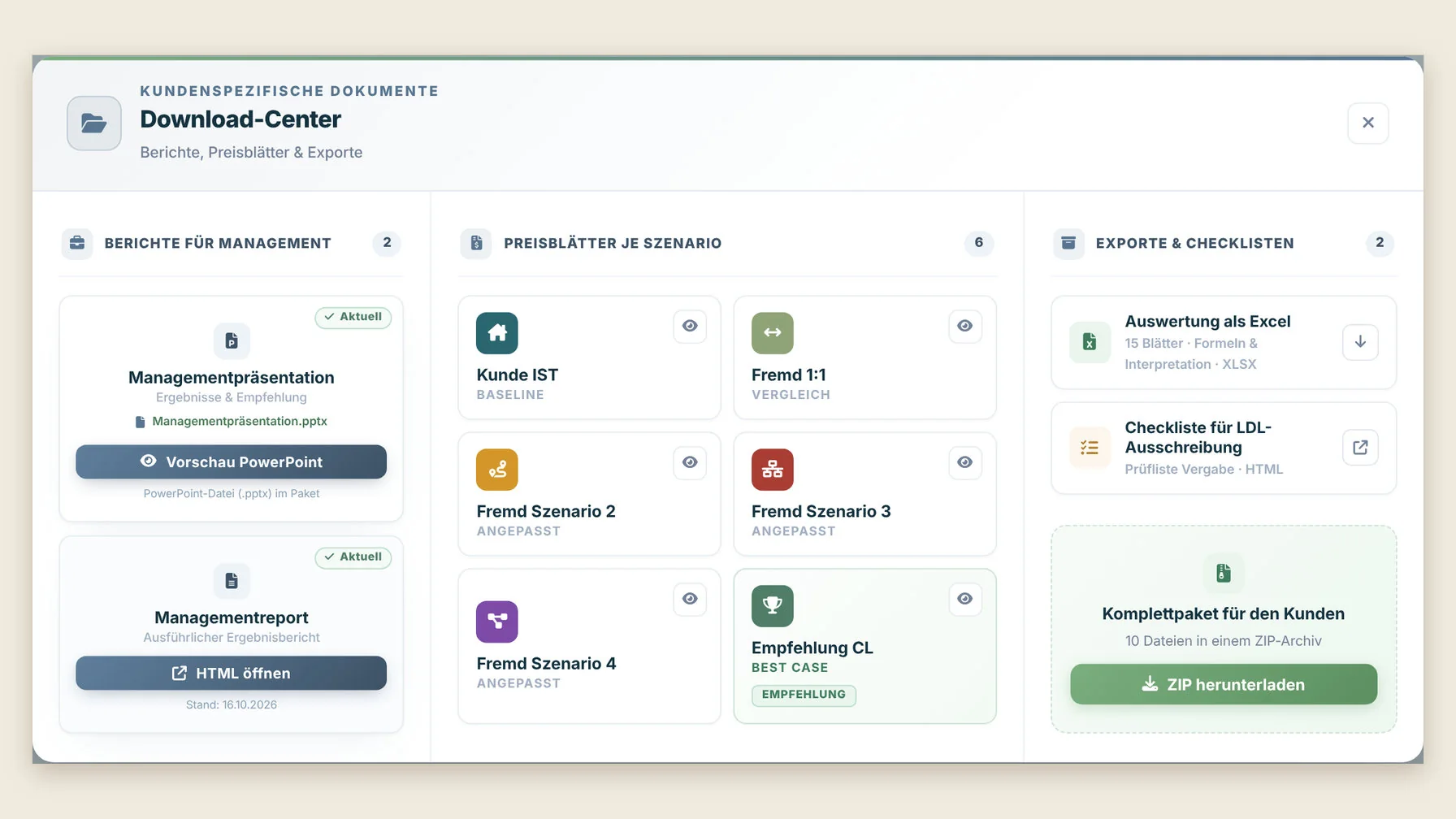
Task: Click the EMPFEHLUNG tag on Empfehlung CL
Action: point(804,695)
